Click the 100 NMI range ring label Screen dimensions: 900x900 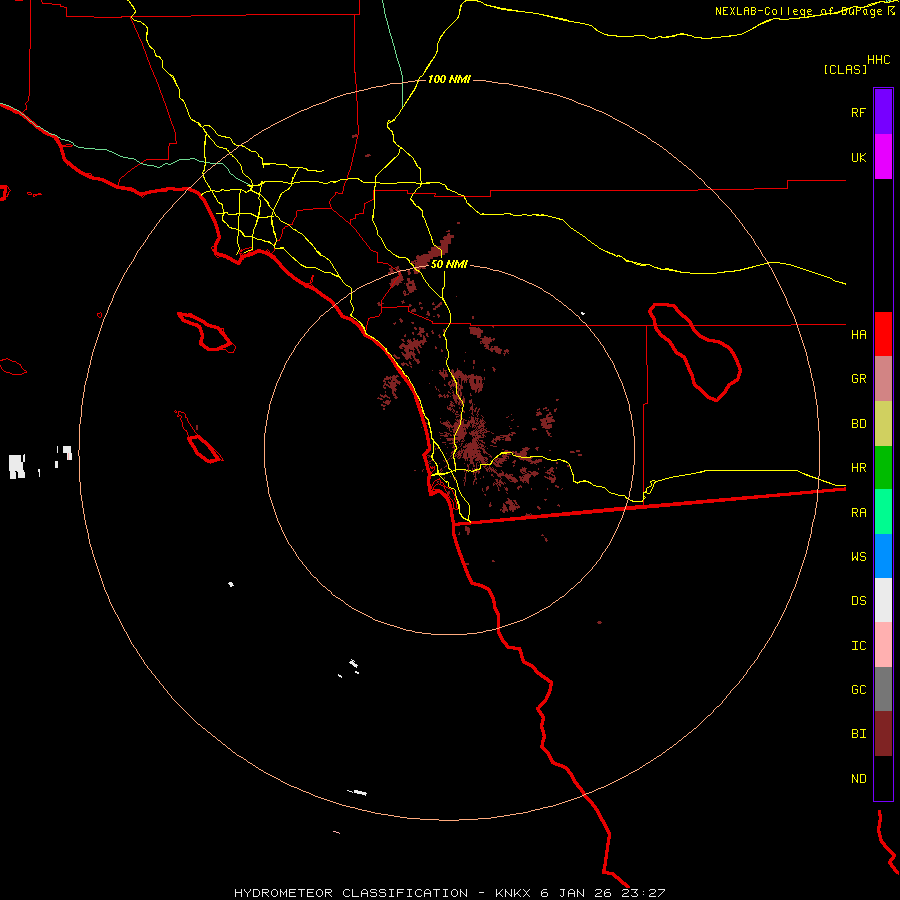[x=449, y=79]
